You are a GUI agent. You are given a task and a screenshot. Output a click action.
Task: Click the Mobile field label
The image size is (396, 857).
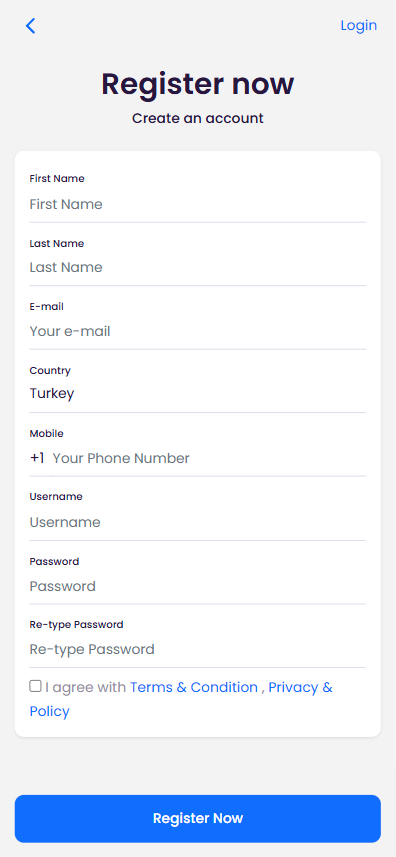(x=46, y=433)
